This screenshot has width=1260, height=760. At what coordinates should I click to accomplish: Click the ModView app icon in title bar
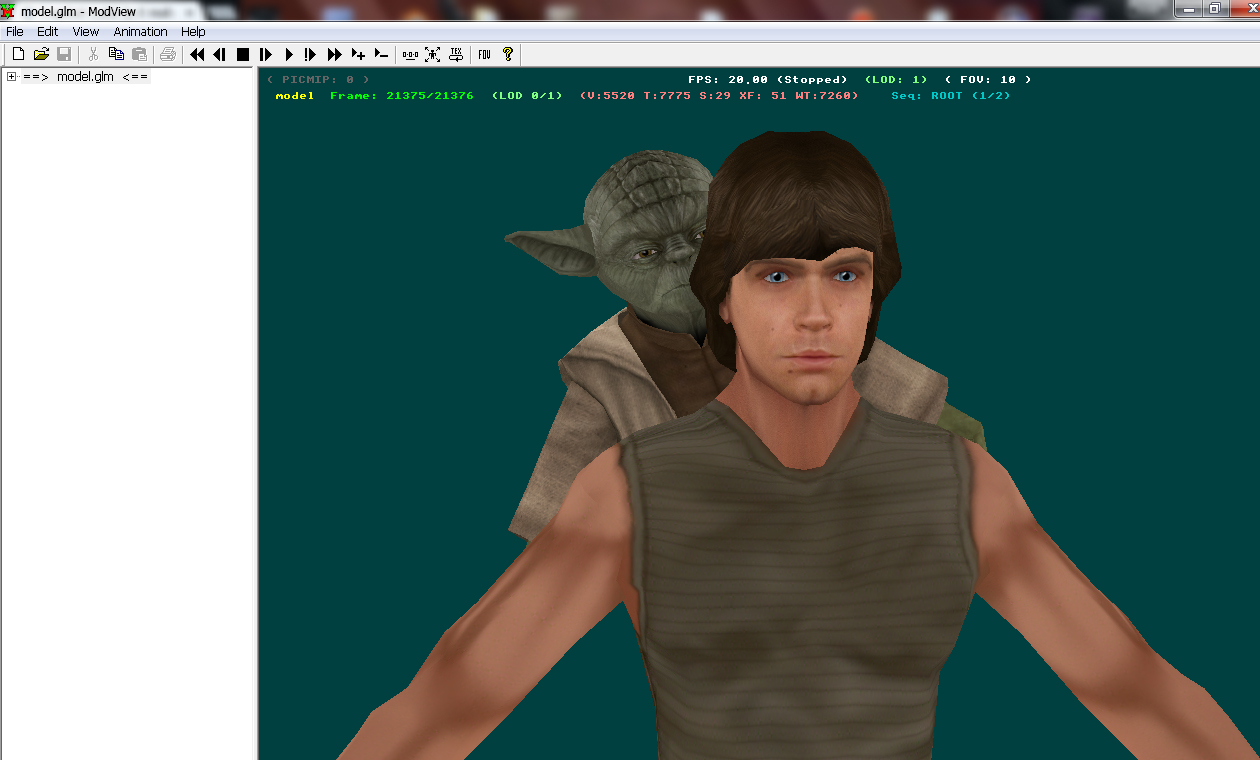pos(9,11)
